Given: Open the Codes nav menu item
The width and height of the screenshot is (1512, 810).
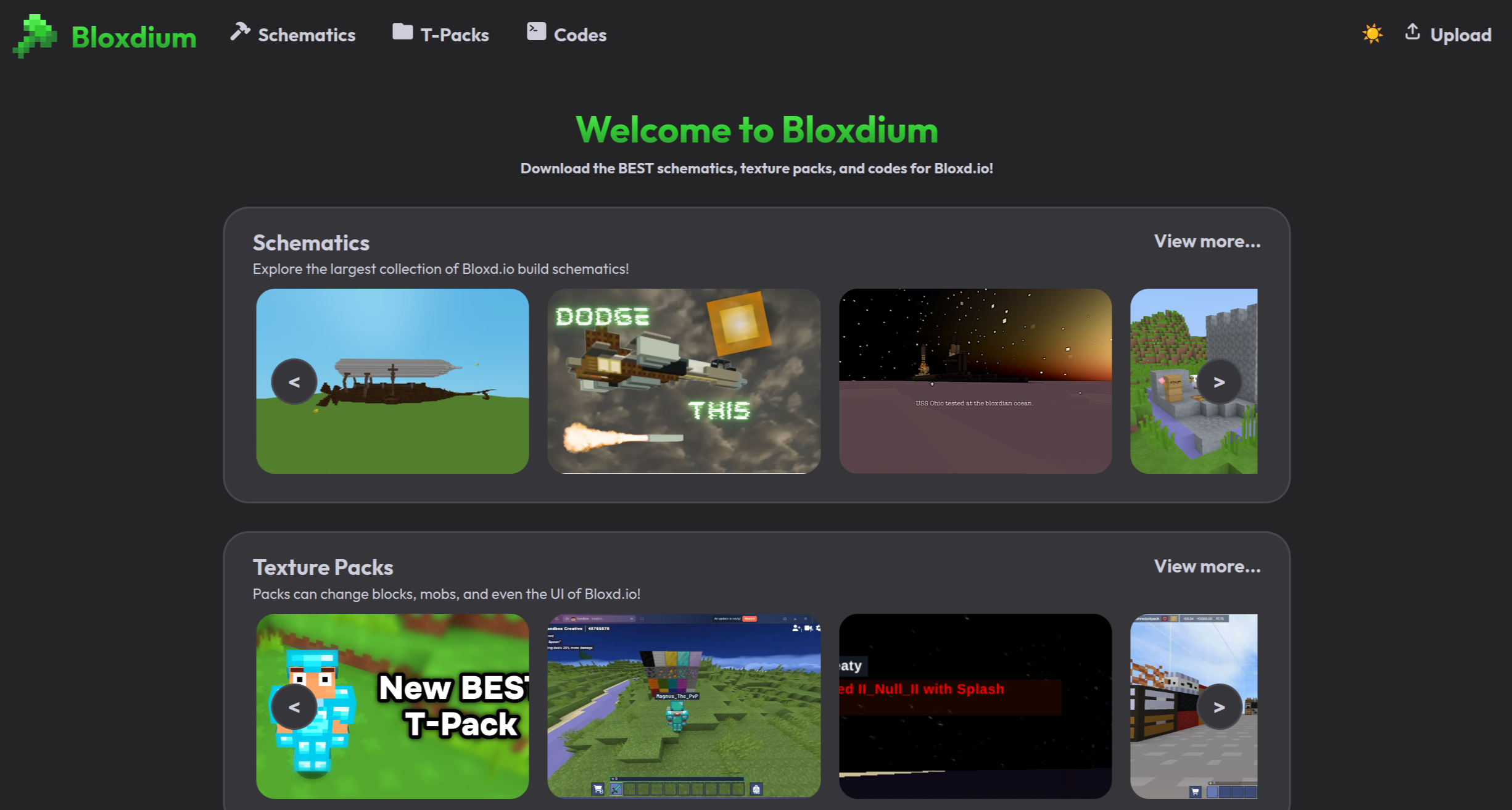Looking at the screenshot, I should point(566,34).
